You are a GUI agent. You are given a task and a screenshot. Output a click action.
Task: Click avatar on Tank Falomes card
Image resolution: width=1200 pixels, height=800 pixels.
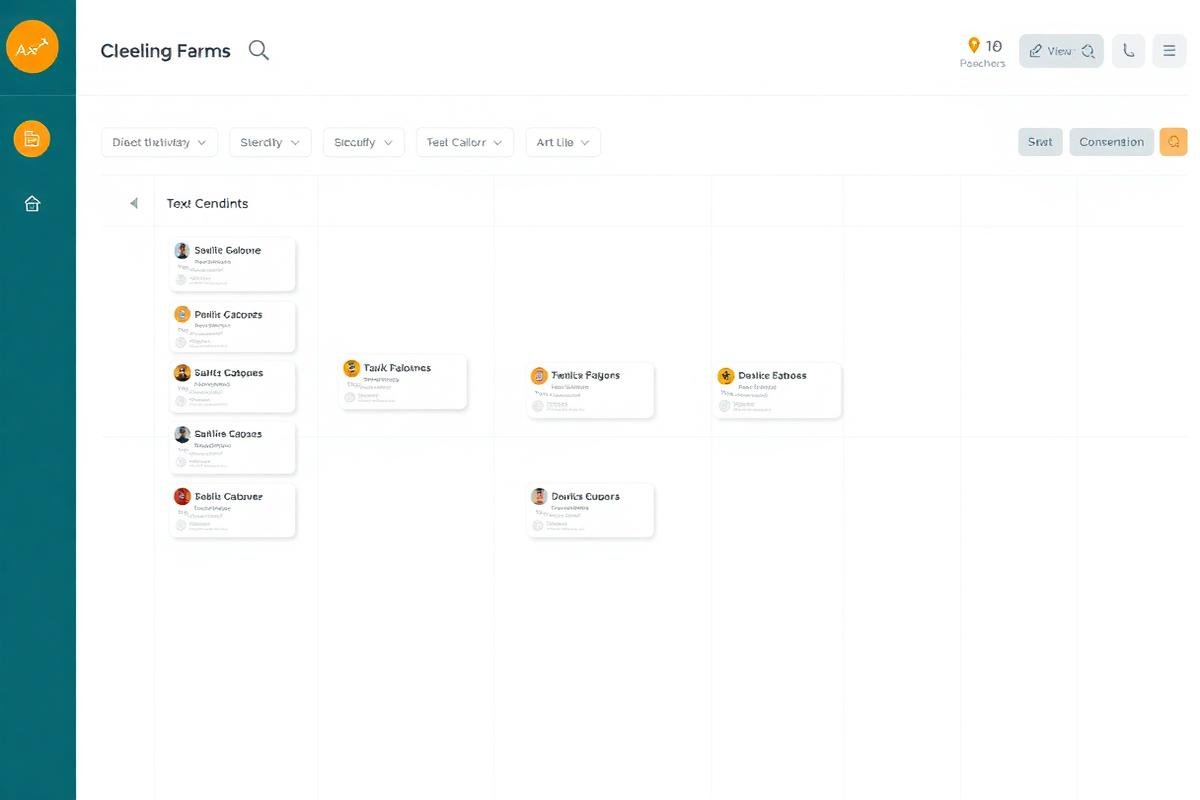tap(351, 368)
